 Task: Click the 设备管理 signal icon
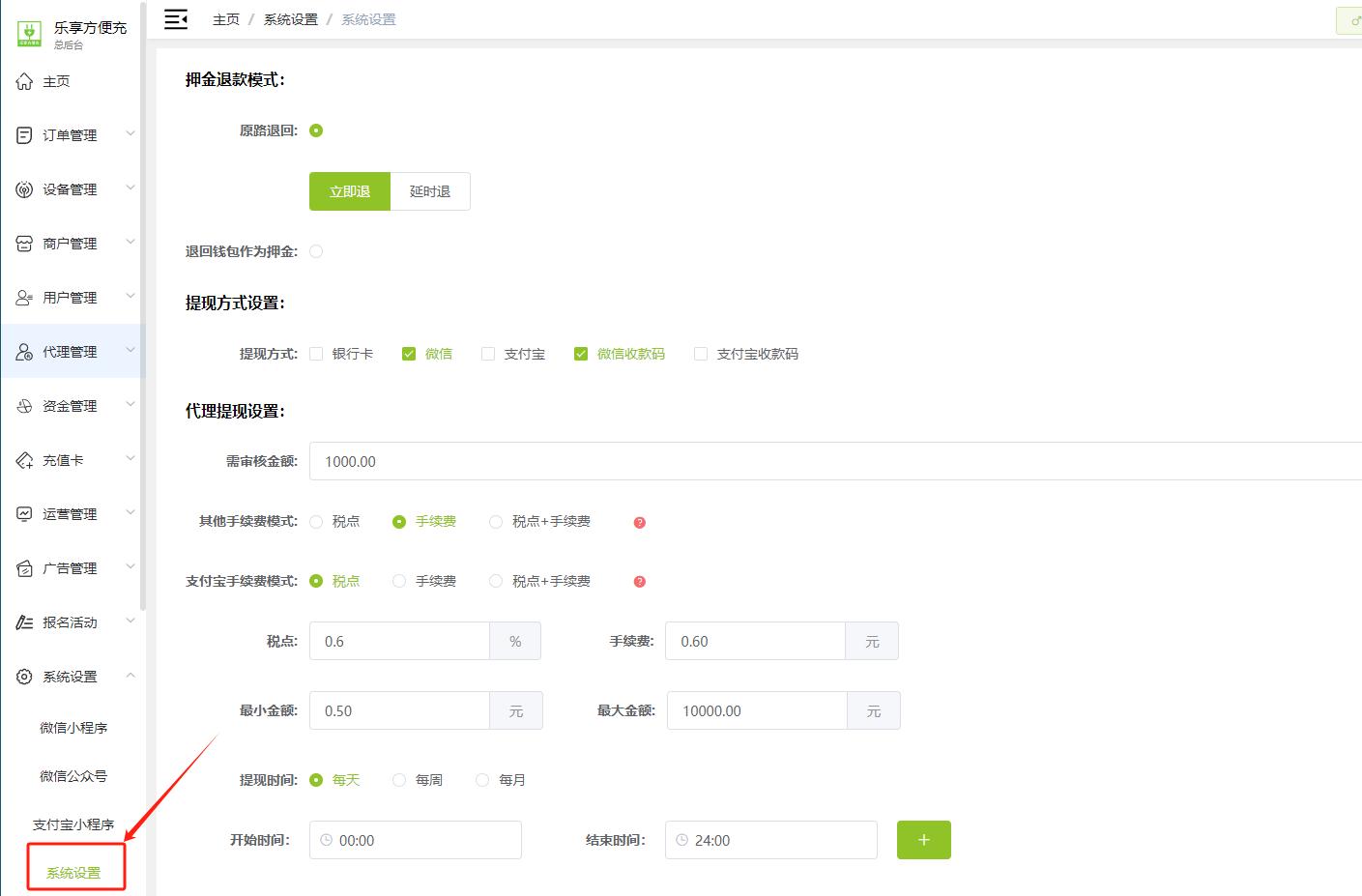(x=24, y=189)
